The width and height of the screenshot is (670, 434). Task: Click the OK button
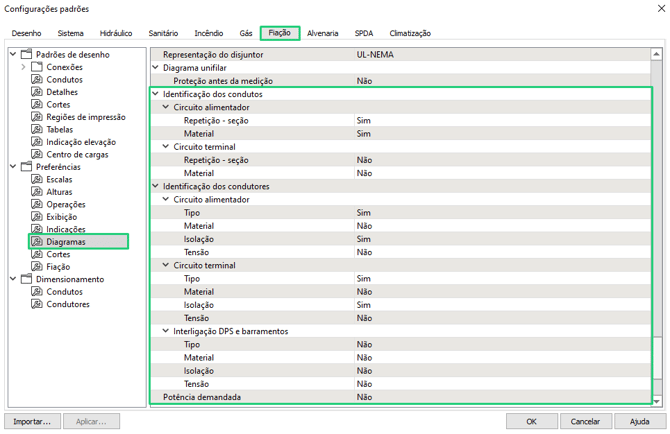[531, 421]
